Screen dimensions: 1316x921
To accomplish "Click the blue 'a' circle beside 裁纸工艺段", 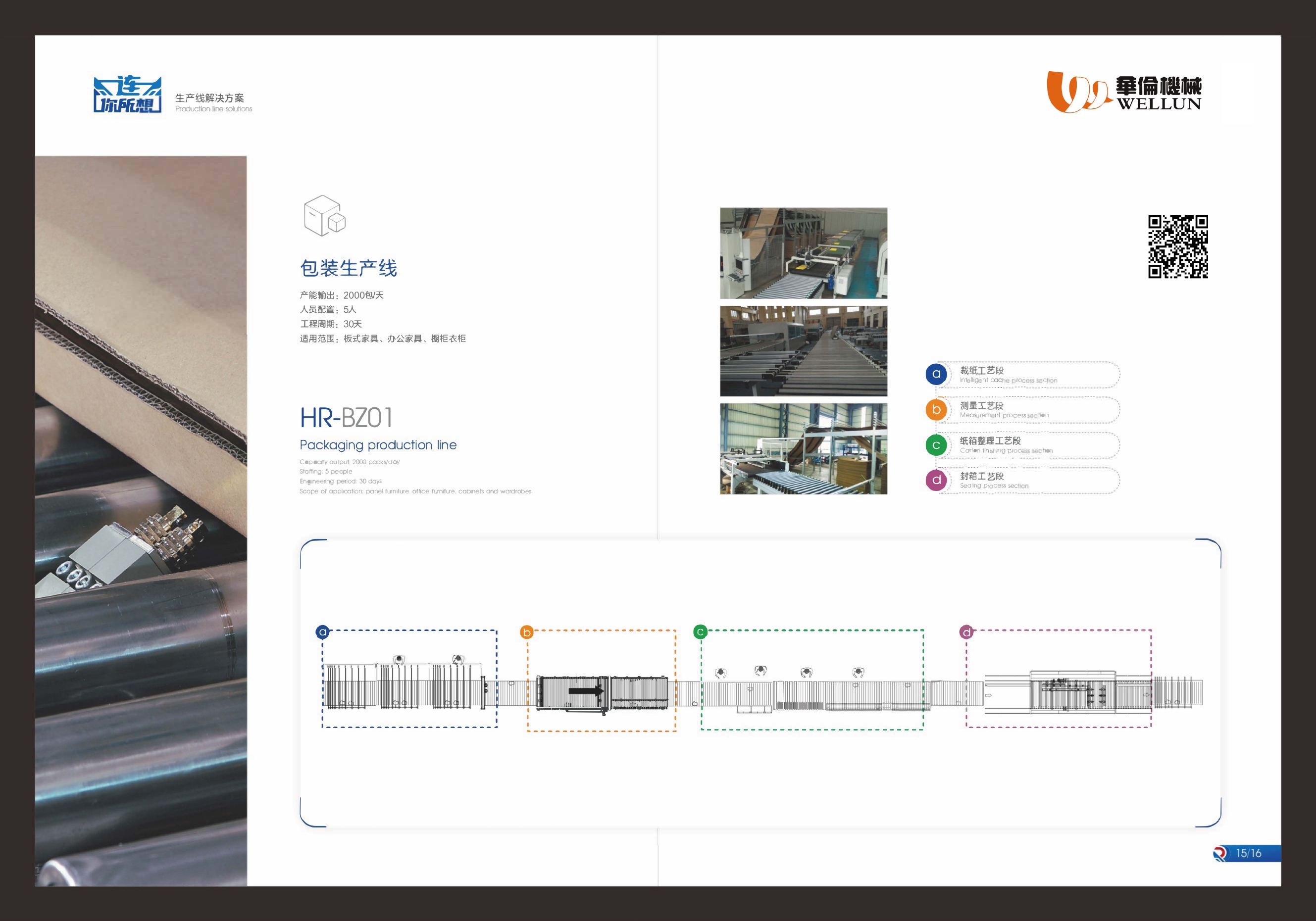I will pos(936,374).
